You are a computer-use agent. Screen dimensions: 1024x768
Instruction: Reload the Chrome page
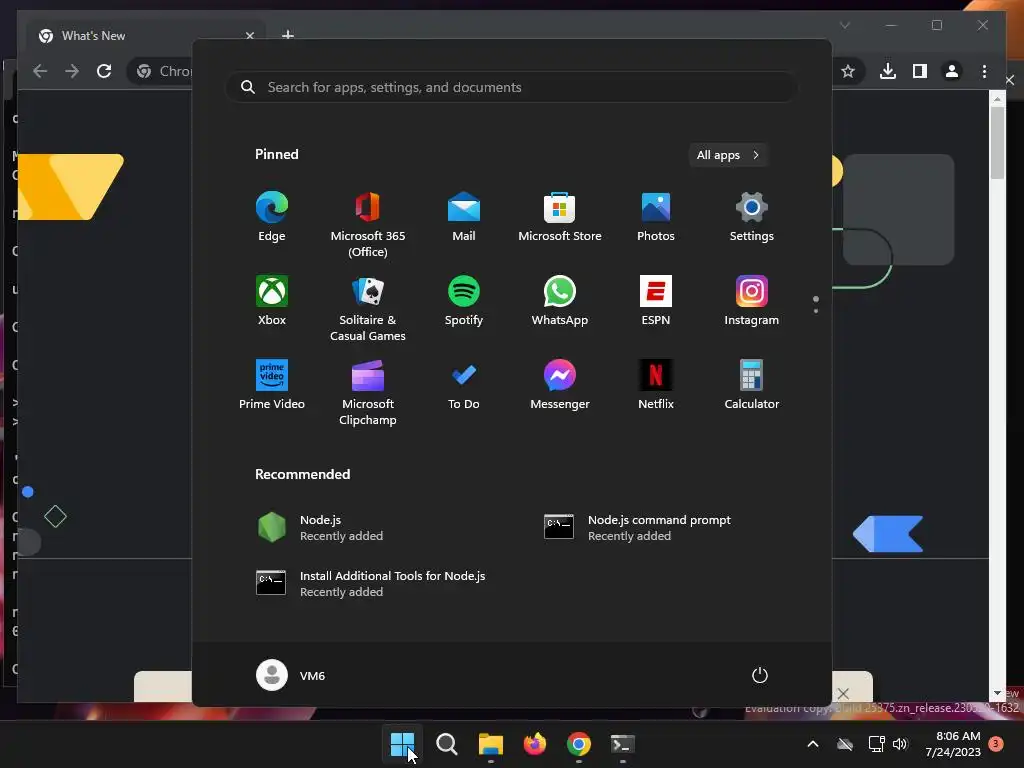click(x=104, y=71)
